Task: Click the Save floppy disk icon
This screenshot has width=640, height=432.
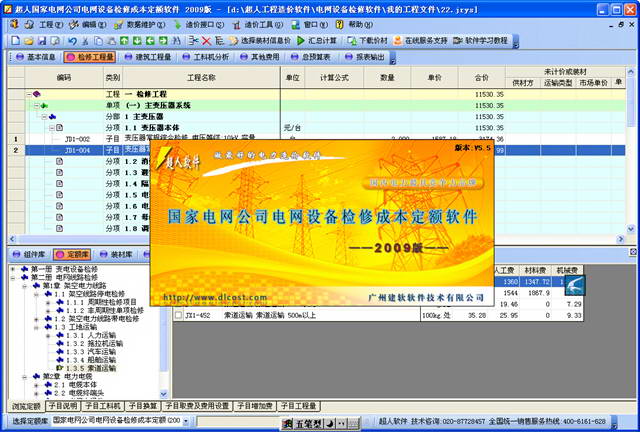Action: click(42, 40)
